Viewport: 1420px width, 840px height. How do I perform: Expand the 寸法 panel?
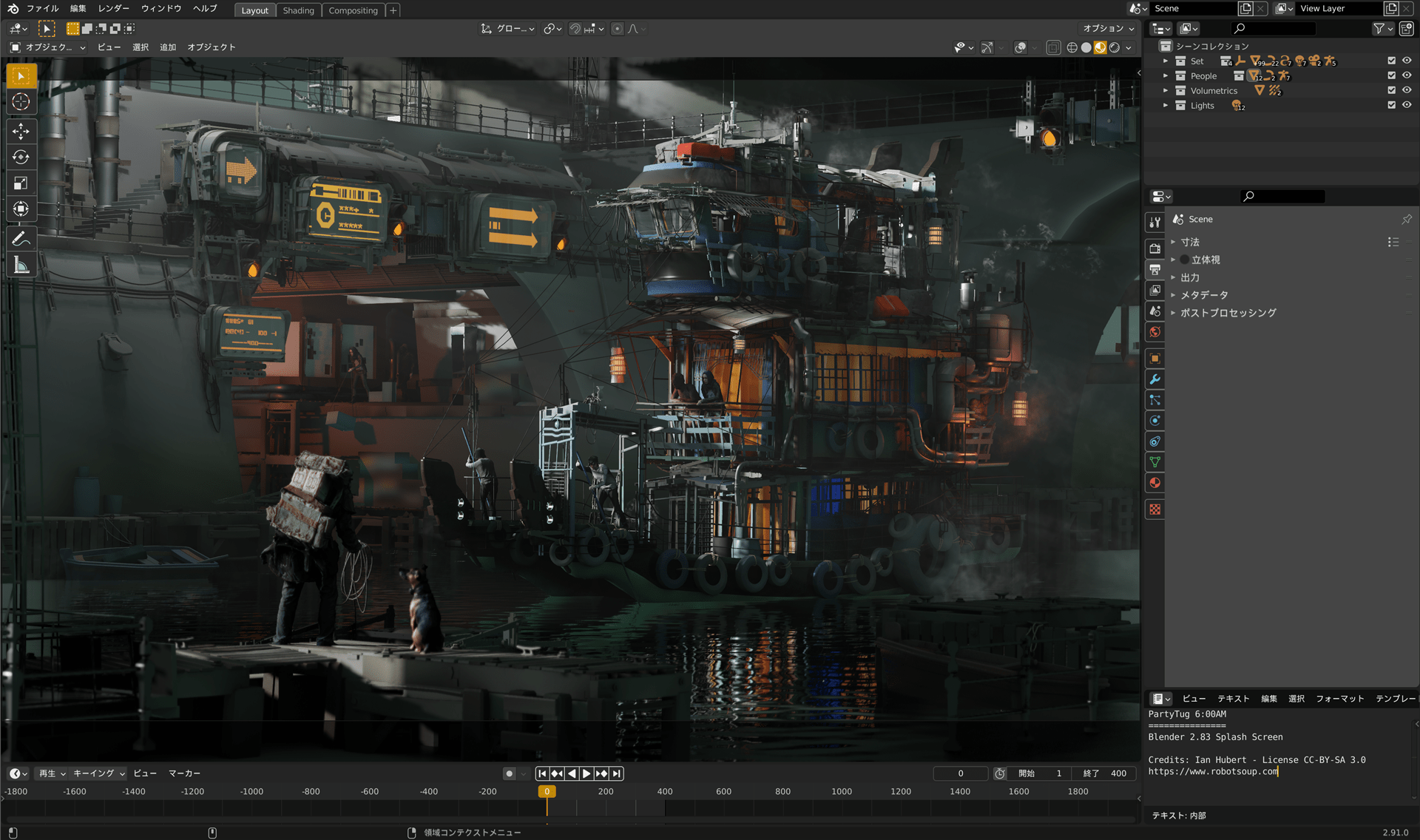(1173, 242)
